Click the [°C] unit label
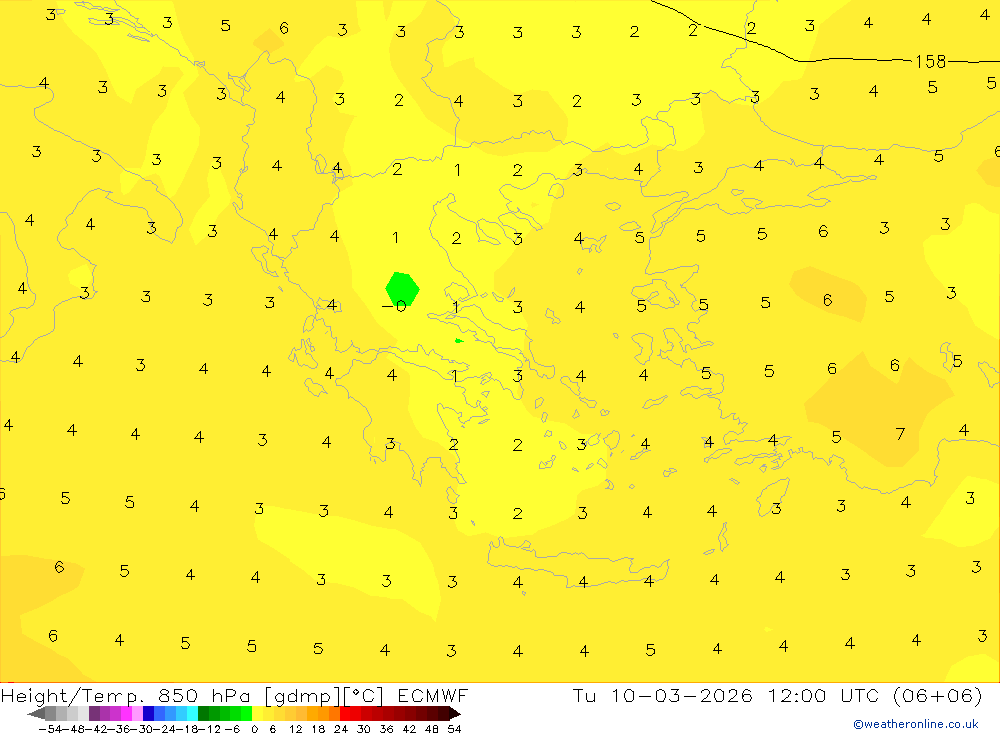Viewport: 1000px width, 733px height. coord(364,695)
